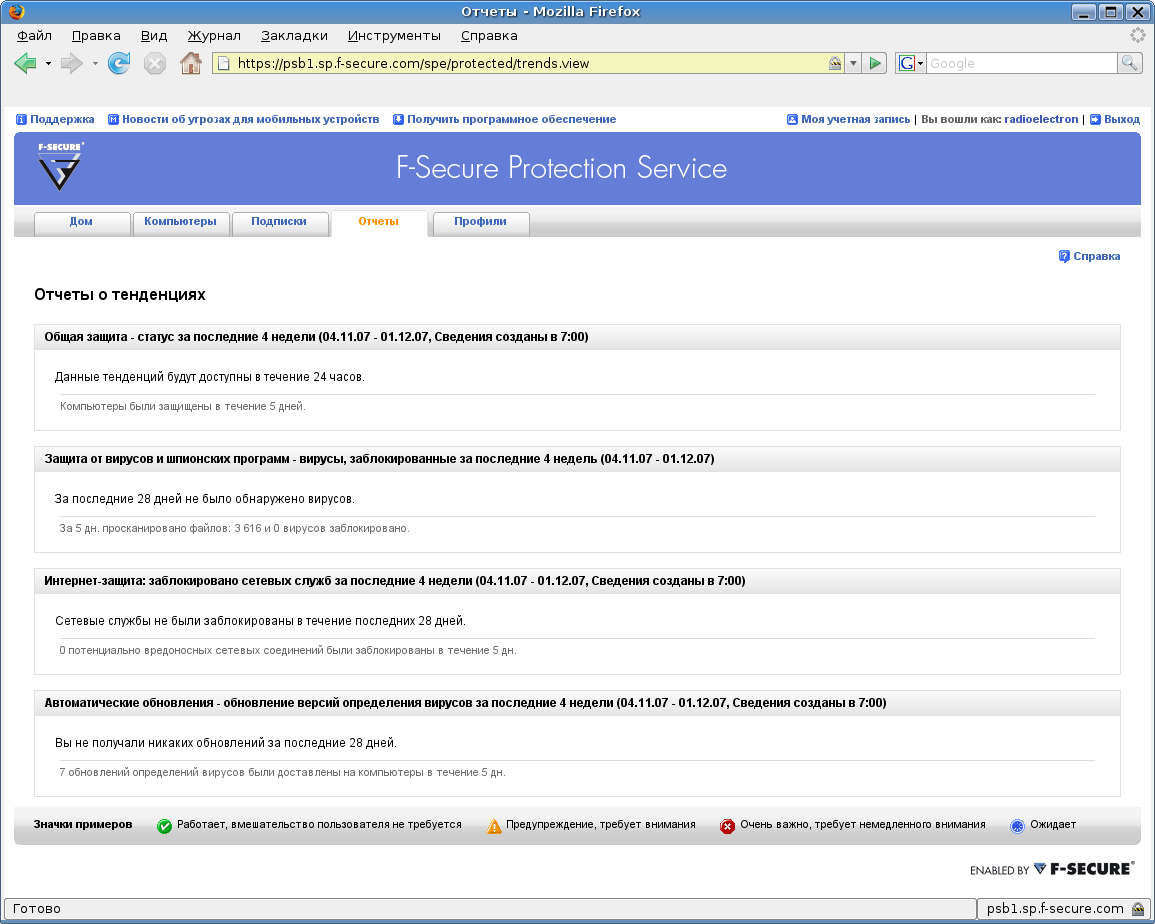Image resolution: width=1155 pixels, height=924 pixels.
Task: Click the download icon beside Получить программное обеспечение
Action: click(399, 119)
